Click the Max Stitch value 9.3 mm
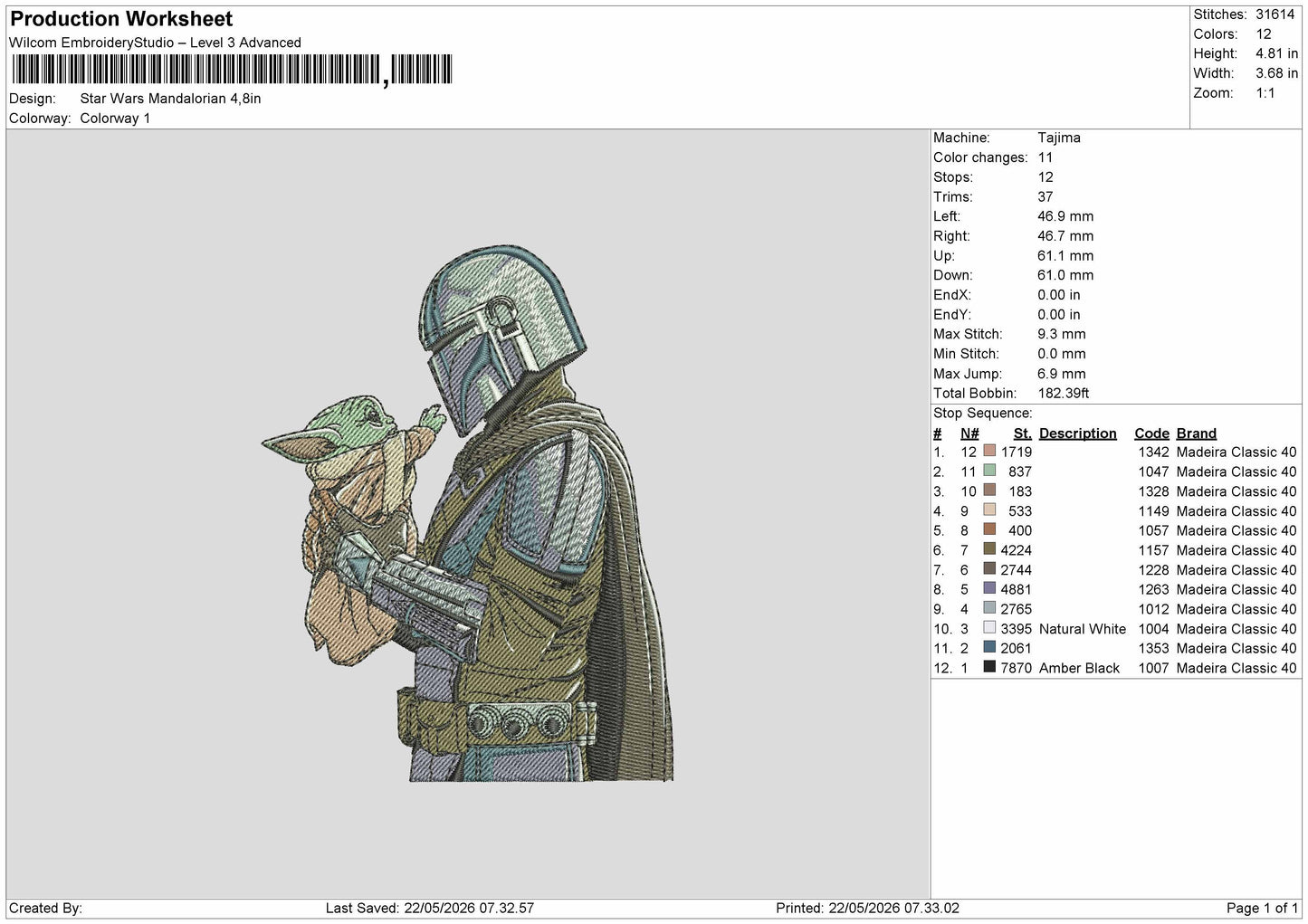 pyautogui.click(x=1061, y=334)
